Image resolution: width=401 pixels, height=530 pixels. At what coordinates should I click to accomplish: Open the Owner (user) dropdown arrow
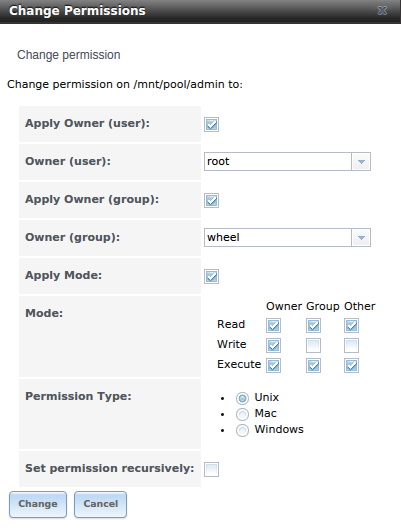(361, 162)
